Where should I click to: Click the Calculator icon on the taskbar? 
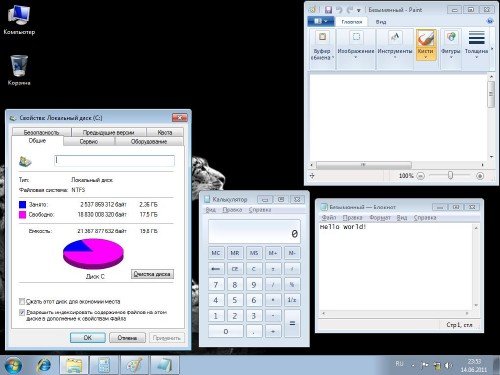[104, 365]
